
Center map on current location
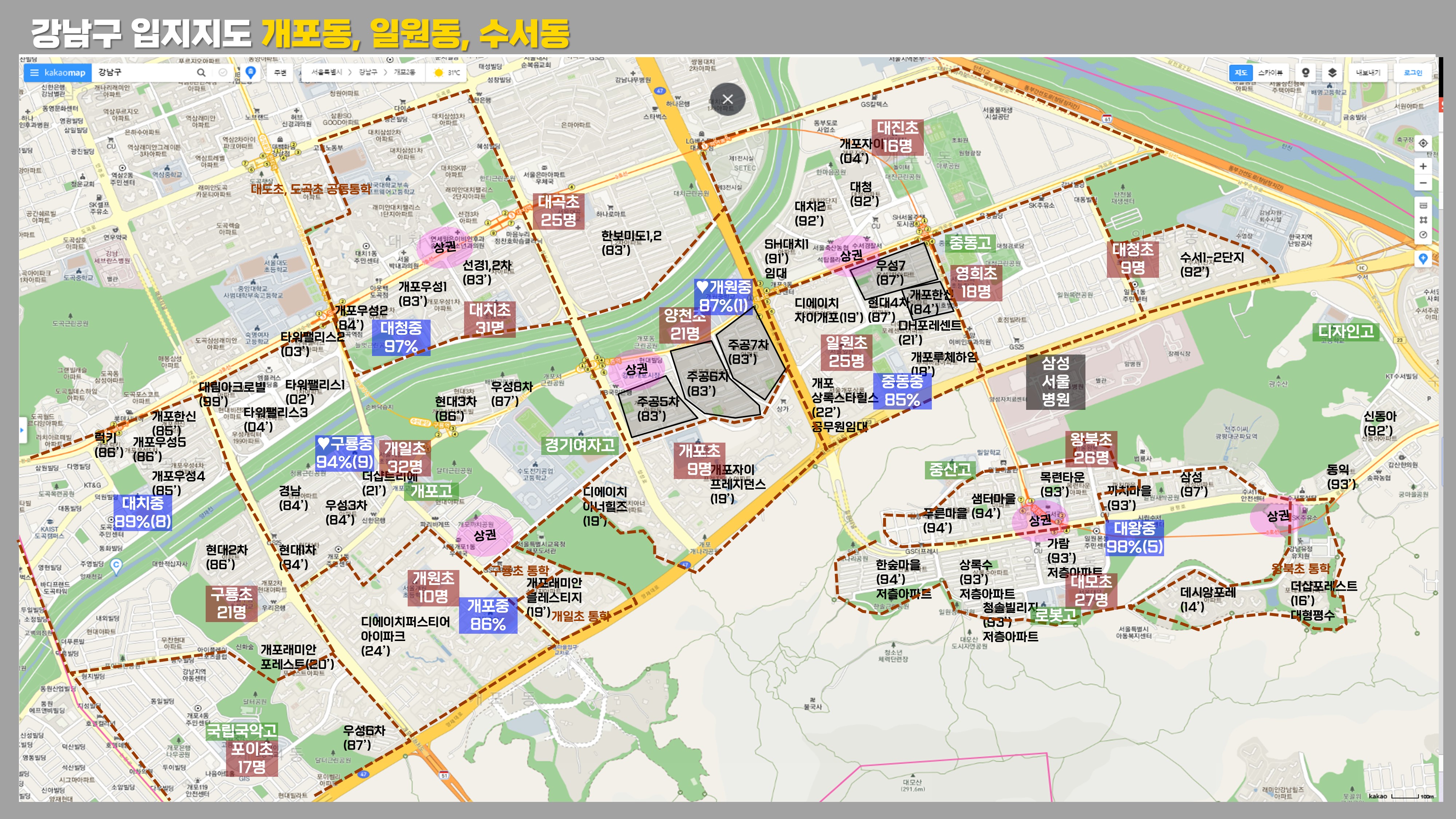[x=1423, y=143]
